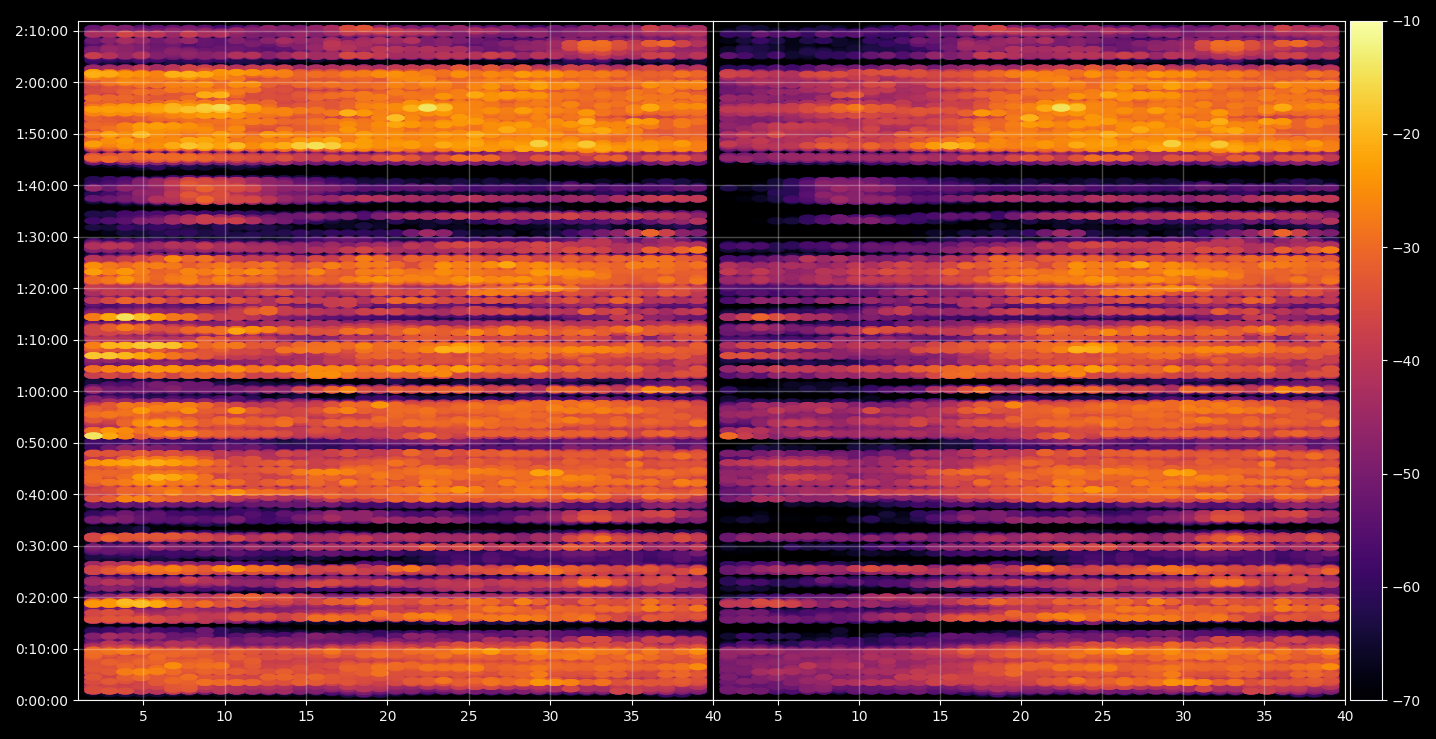Click the −10 colorbar tick label
Image resolution: width=1436 pixels, height=739 pixels.
click(x=1405, y=21)
